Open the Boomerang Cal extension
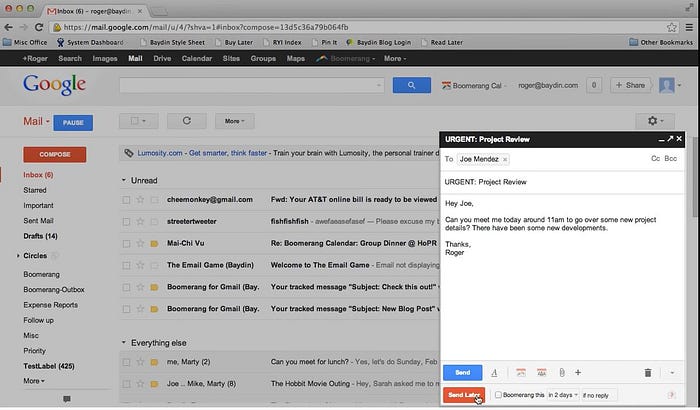700x410 pixels. pyautogui.click(x=472, y=85)
